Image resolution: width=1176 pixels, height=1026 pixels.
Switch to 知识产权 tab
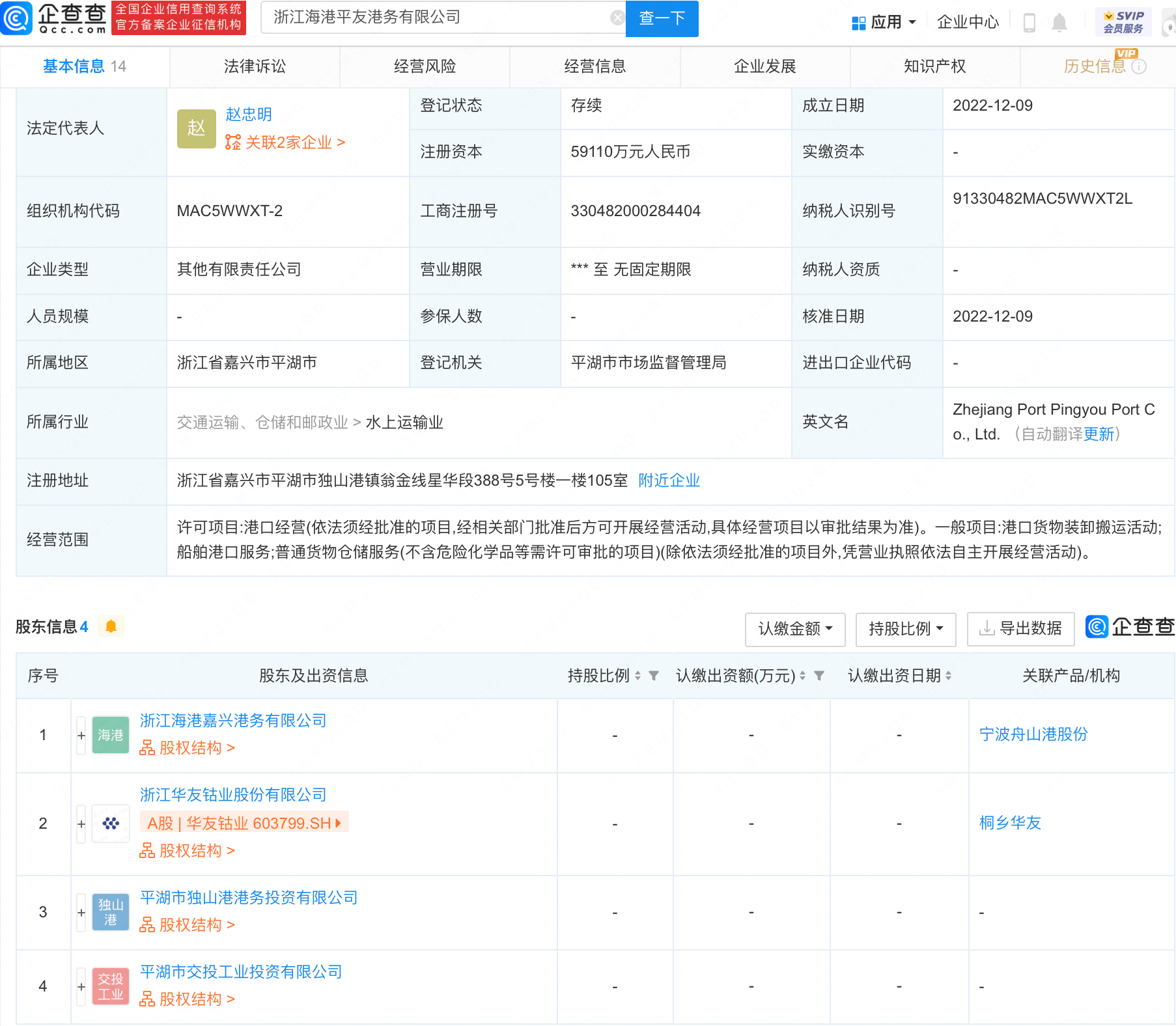tap(934, 66)
